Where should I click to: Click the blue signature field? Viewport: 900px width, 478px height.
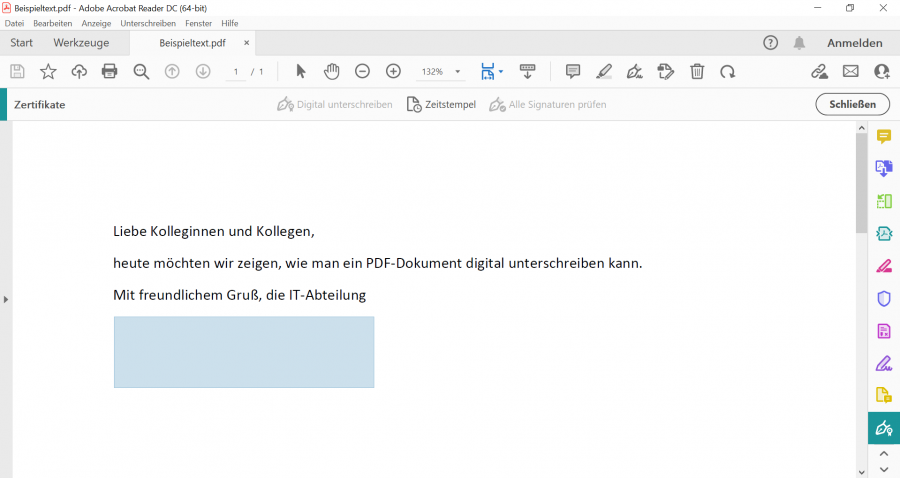click(x=244, y=352)
